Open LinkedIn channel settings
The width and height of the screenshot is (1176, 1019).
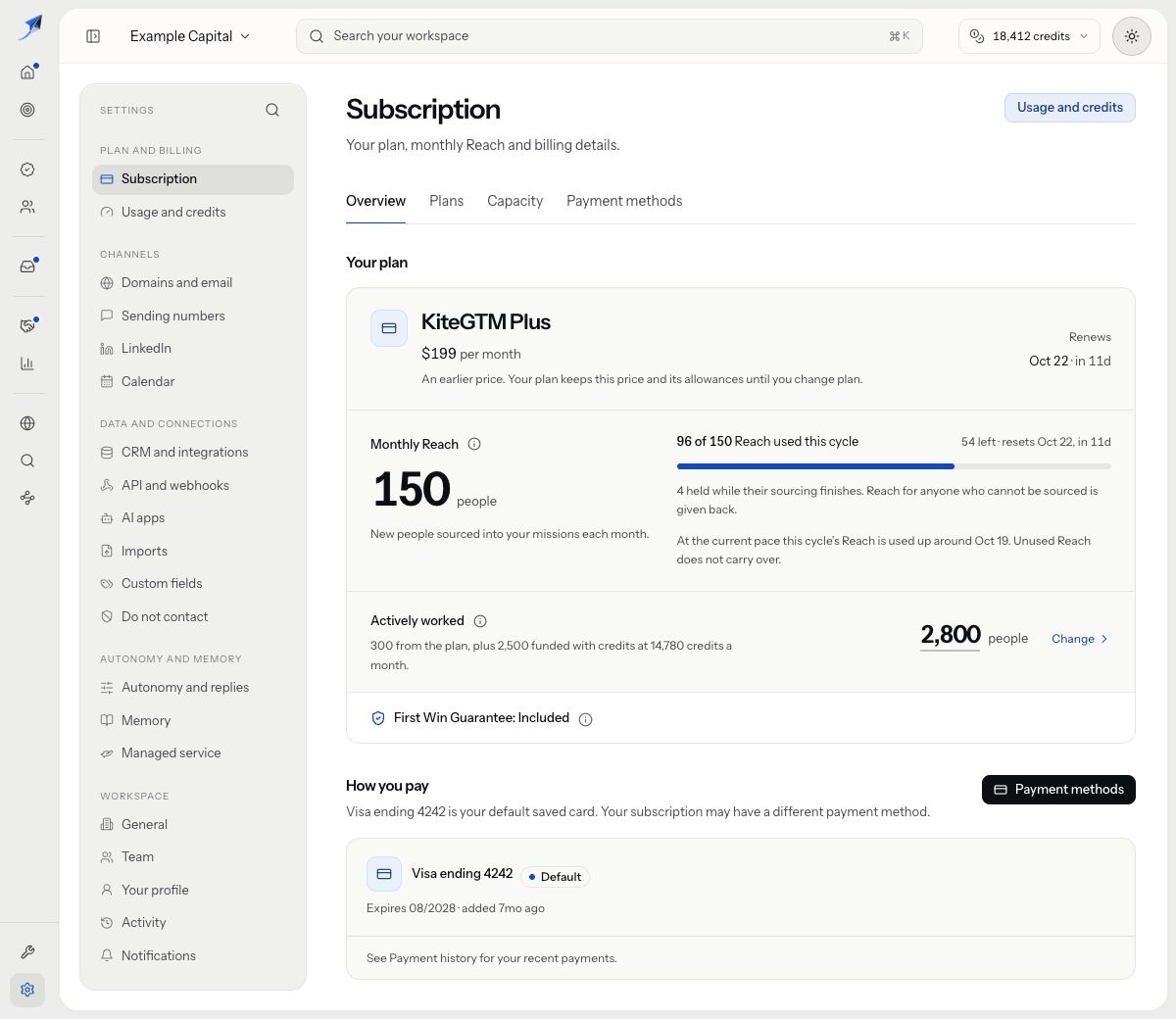click(193, 349)
